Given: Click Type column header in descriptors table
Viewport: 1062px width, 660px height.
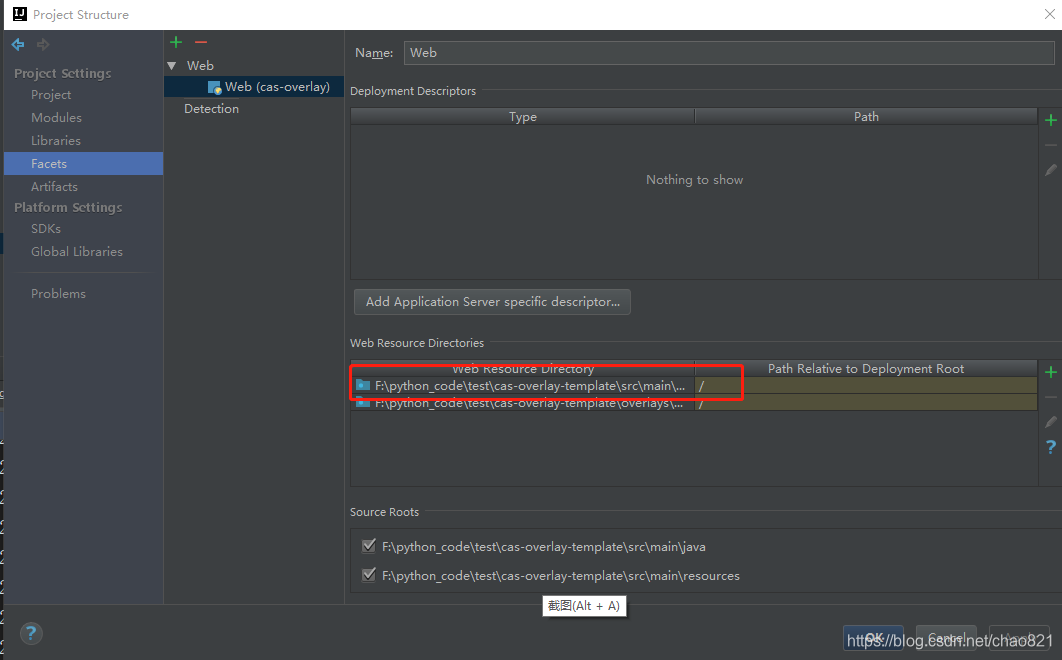Looking at the screenshot, I should [x=523, y=117].
